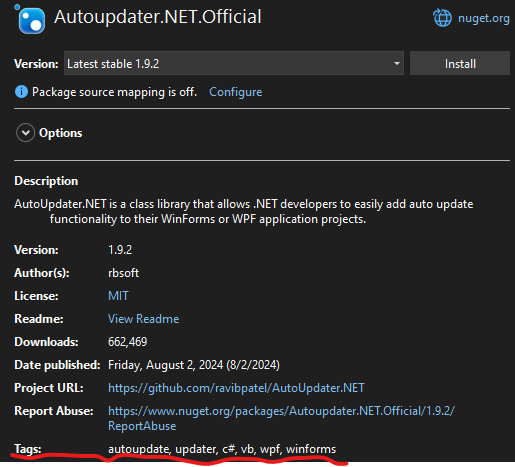Open the Version dropdown showing Latest stable 1.9.2
This screenshot has width=515, height=467.
pos(234,63)
